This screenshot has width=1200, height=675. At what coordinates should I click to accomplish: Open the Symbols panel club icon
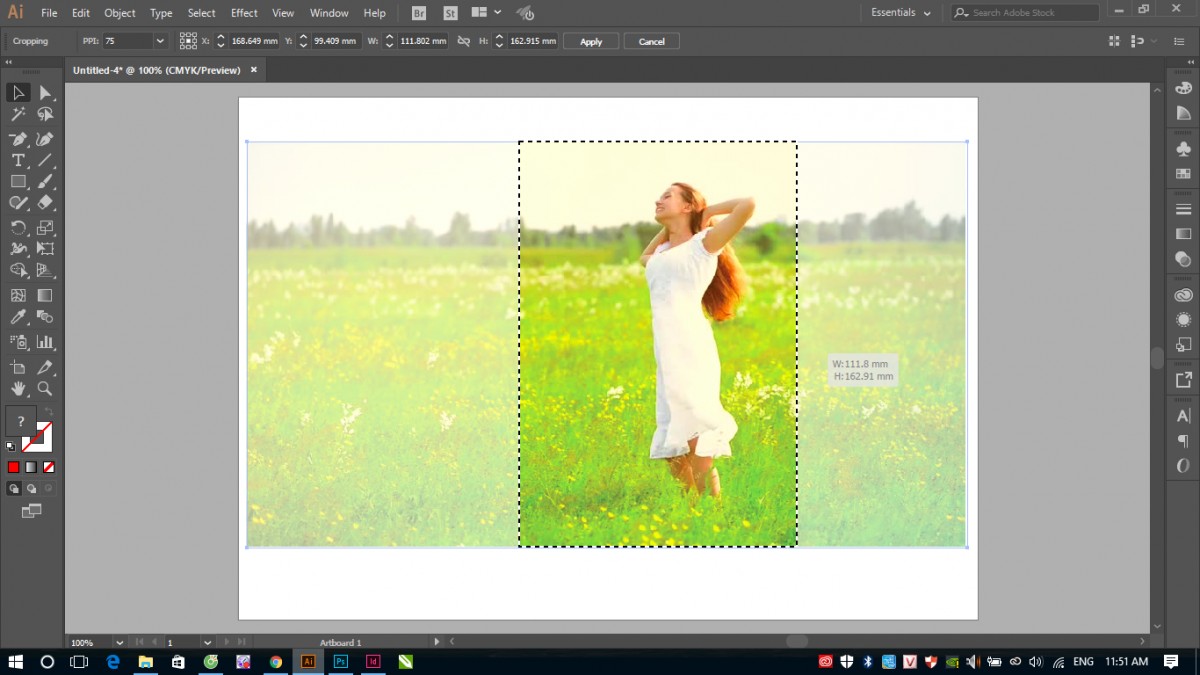[1183, 149]
